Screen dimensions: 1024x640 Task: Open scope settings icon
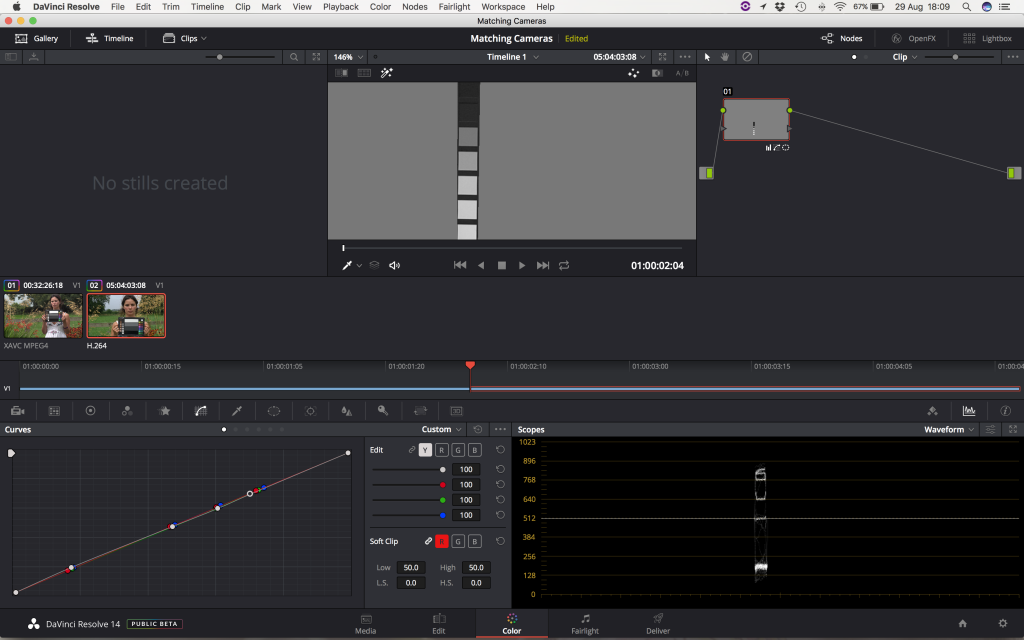[991, 429]
